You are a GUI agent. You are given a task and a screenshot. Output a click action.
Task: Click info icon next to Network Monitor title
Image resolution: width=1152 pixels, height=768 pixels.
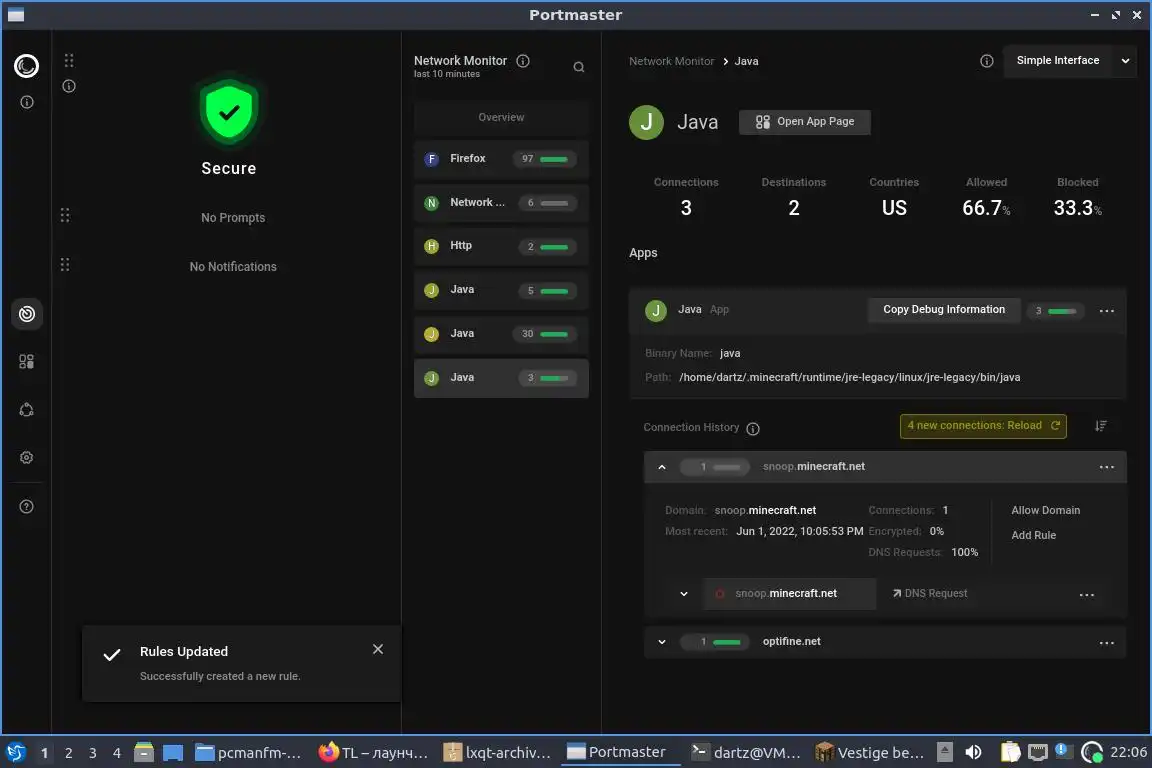[x=523, y=61]
